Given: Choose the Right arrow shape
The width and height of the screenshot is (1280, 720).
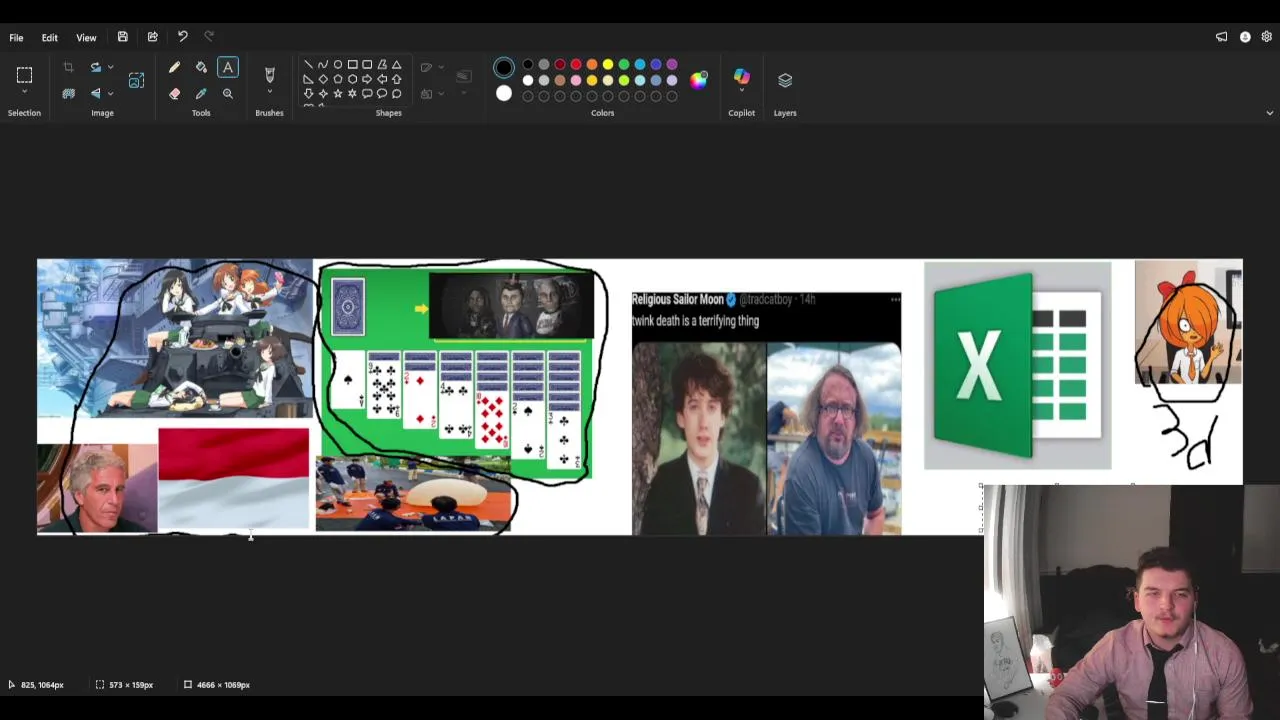Looking at the screenshot, I should [367, 79].
